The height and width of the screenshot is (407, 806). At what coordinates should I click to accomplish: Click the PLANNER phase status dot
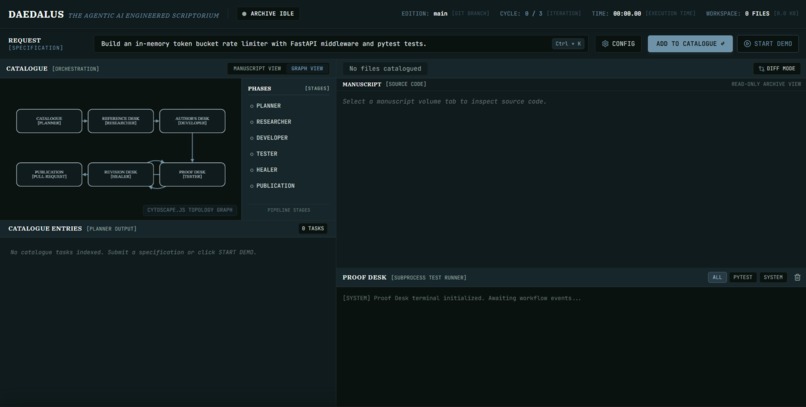252,106
